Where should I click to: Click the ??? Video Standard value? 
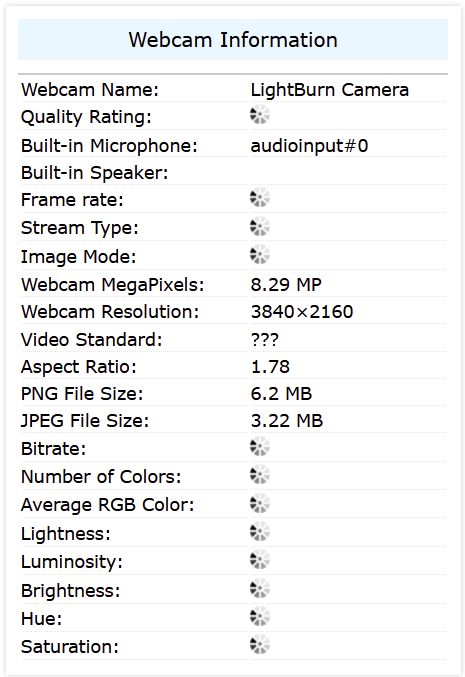(265, 339)
